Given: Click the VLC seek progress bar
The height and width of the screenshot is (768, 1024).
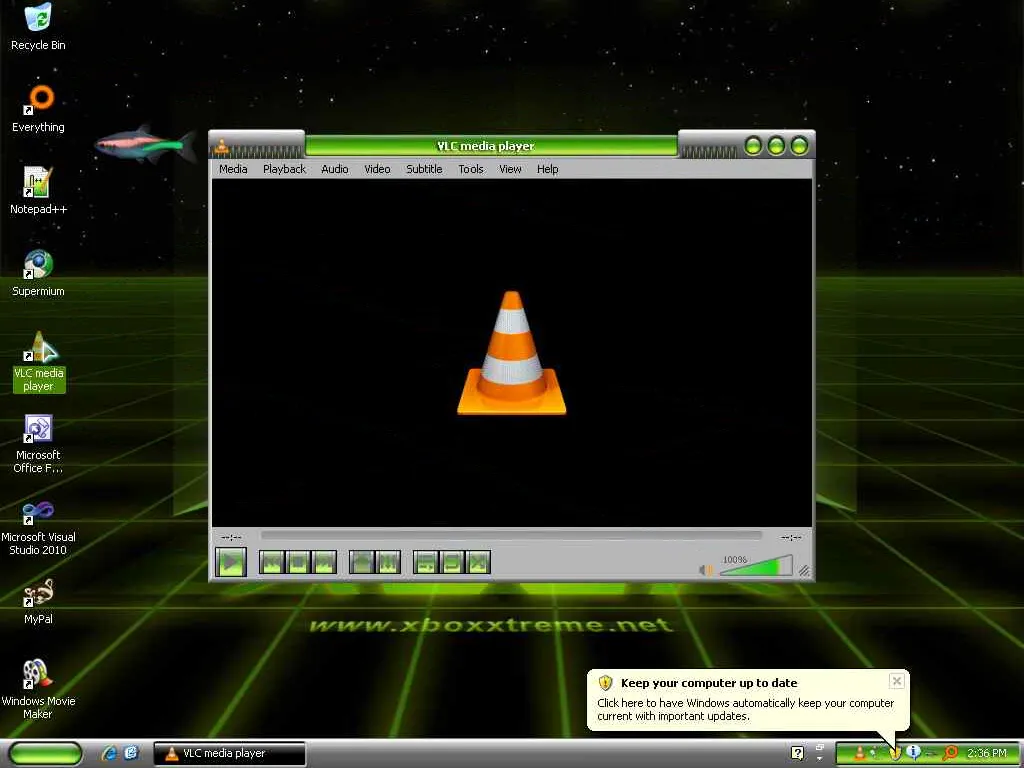Looking at the screenshot, I should (x=511, y=536).
